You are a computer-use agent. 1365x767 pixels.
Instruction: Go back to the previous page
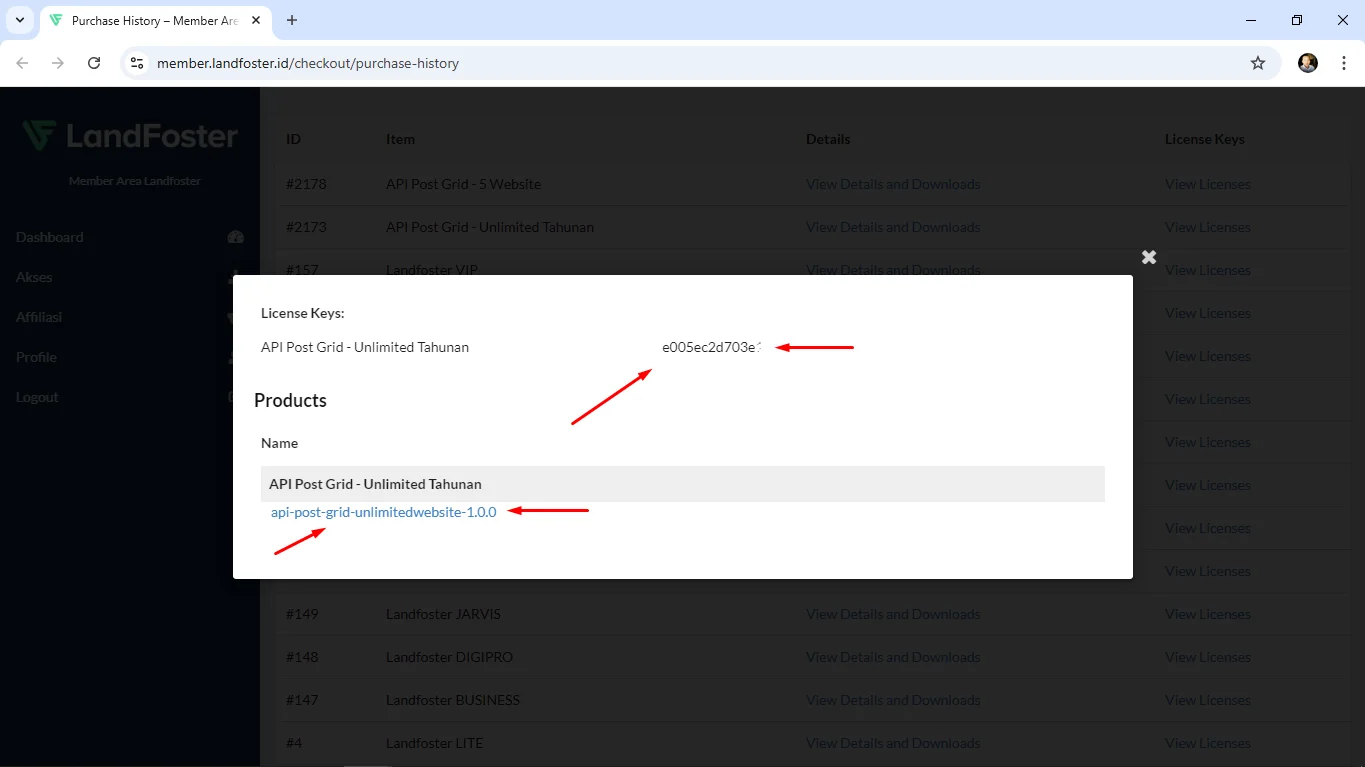[x=22, y=63]
